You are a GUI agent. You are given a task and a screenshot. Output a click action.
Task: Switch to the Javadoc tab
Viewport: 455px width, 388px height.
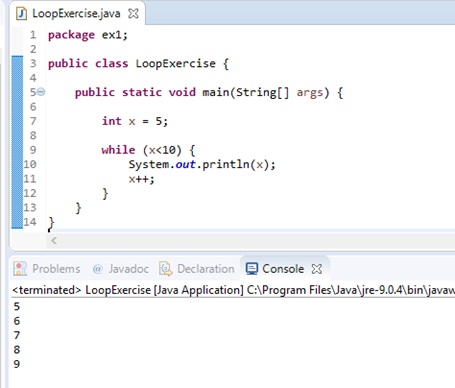[121, 269]
